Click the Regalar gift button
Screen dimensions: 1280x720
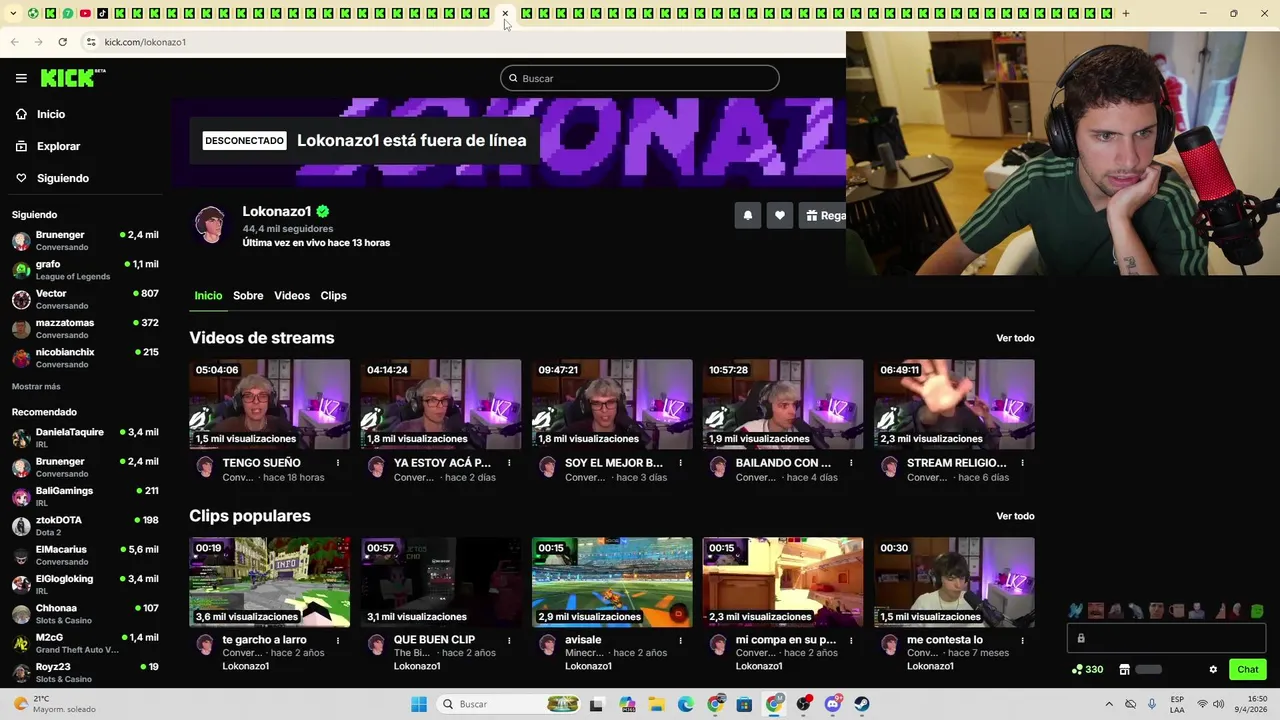[824, 215]
